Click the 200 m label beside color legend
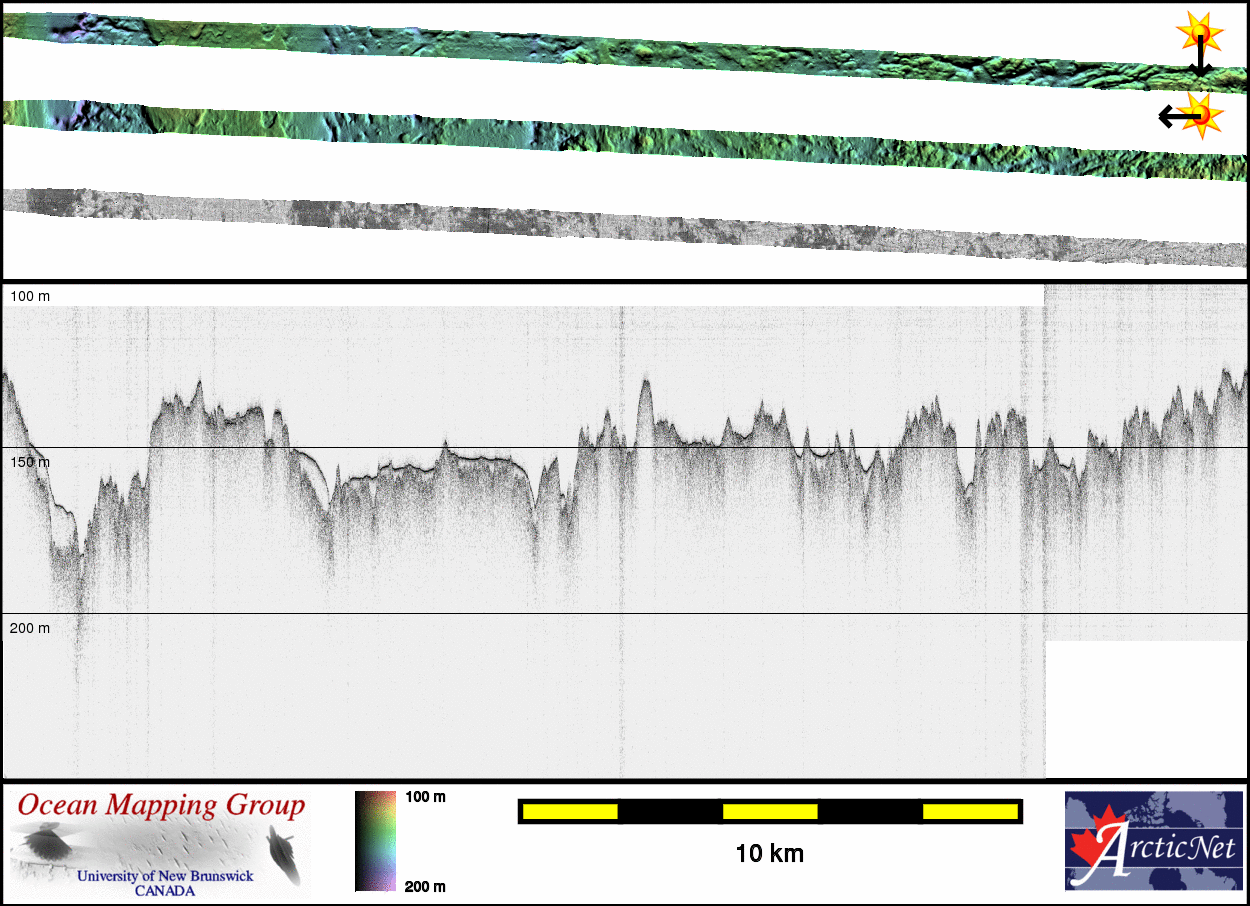The width and height of the screenshot is (1250, 906). [425, 886]
